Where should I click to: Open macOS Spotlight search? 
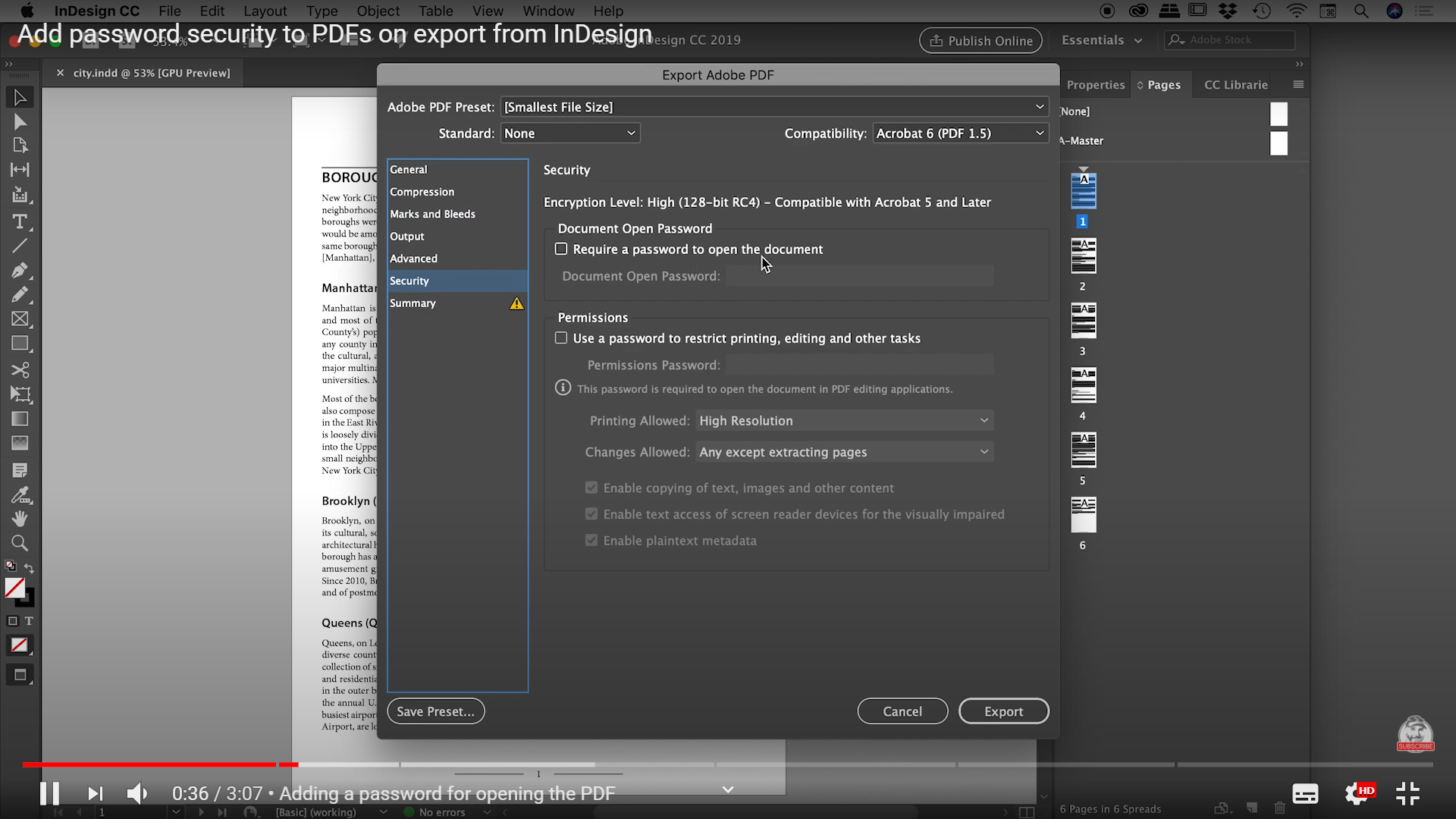pos(1361,11)
